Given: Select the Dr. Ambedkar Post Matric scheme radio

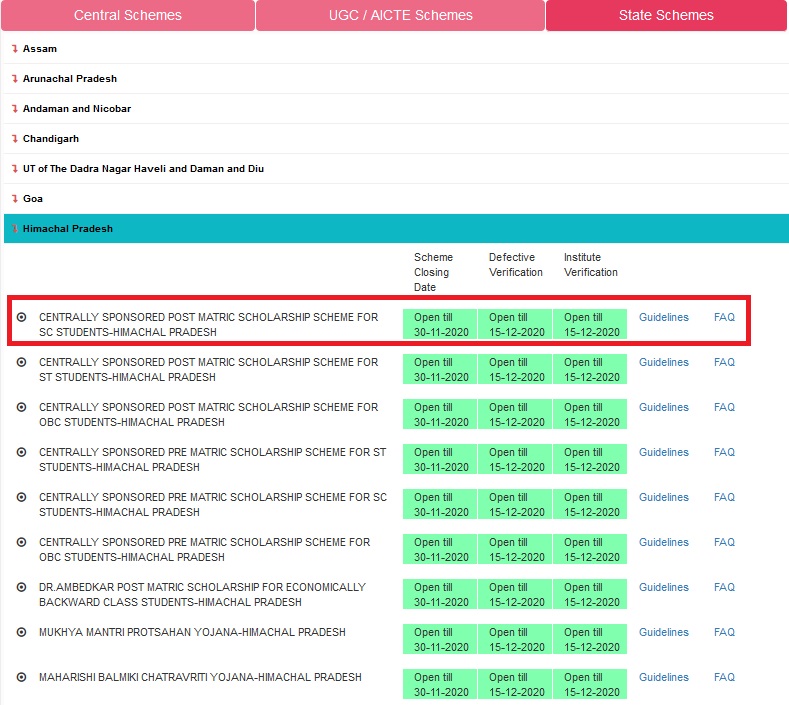Looking at the screenshot, I should (x=21, y=587).
